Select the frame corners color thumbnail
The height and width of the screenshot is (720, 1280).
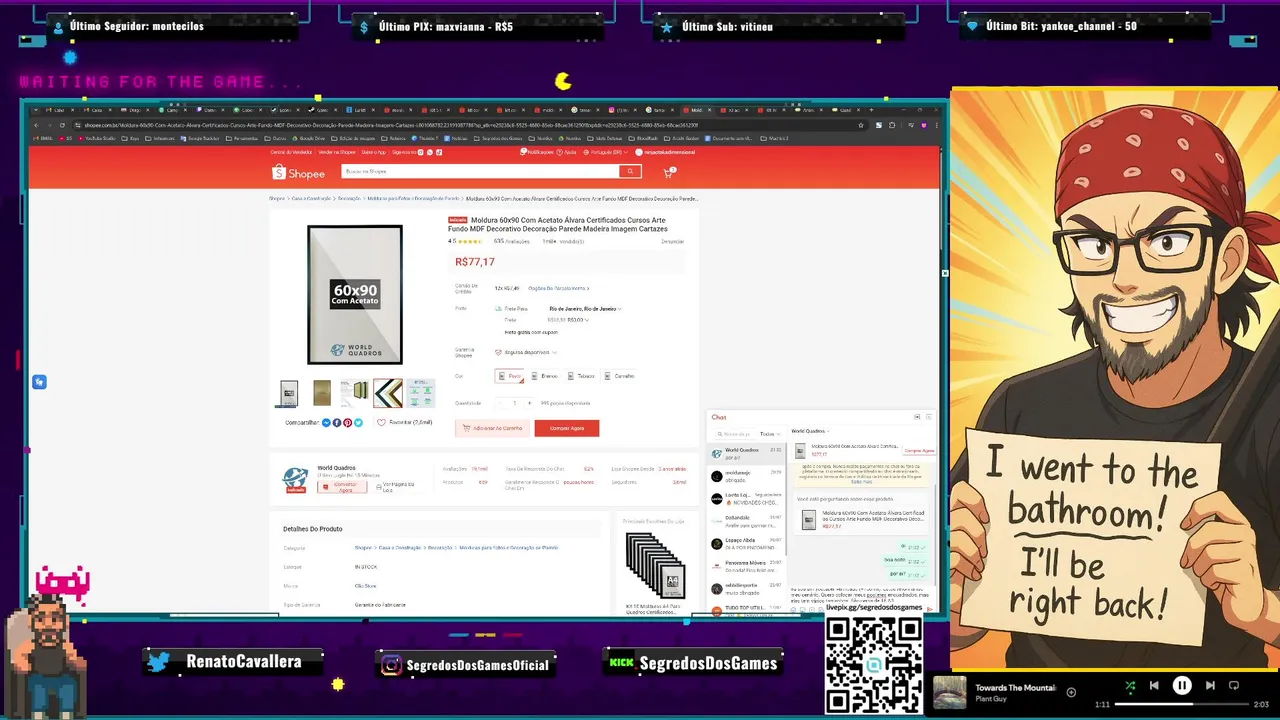[388, 393]
